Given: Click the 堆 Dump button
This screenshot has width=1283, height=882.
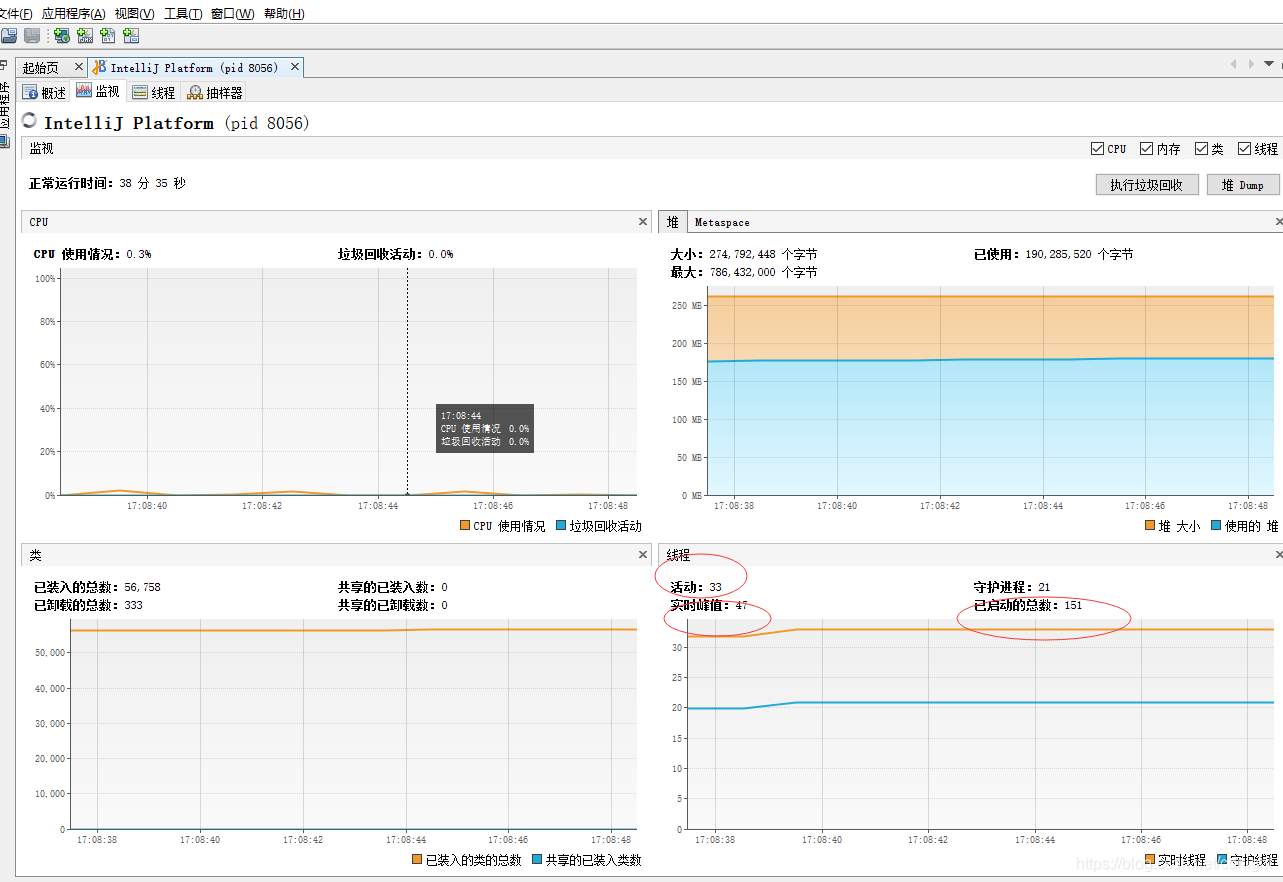Looking at the screenshot, I should (1243, 185).
